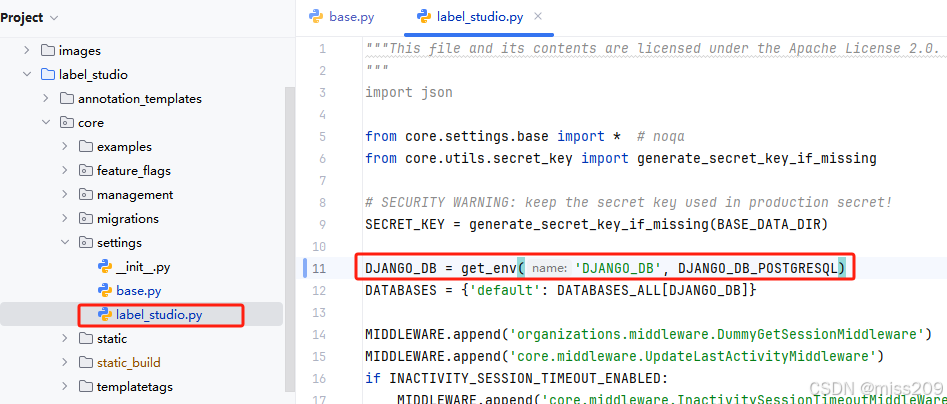Select the images folder icon

tap(47, 51)
